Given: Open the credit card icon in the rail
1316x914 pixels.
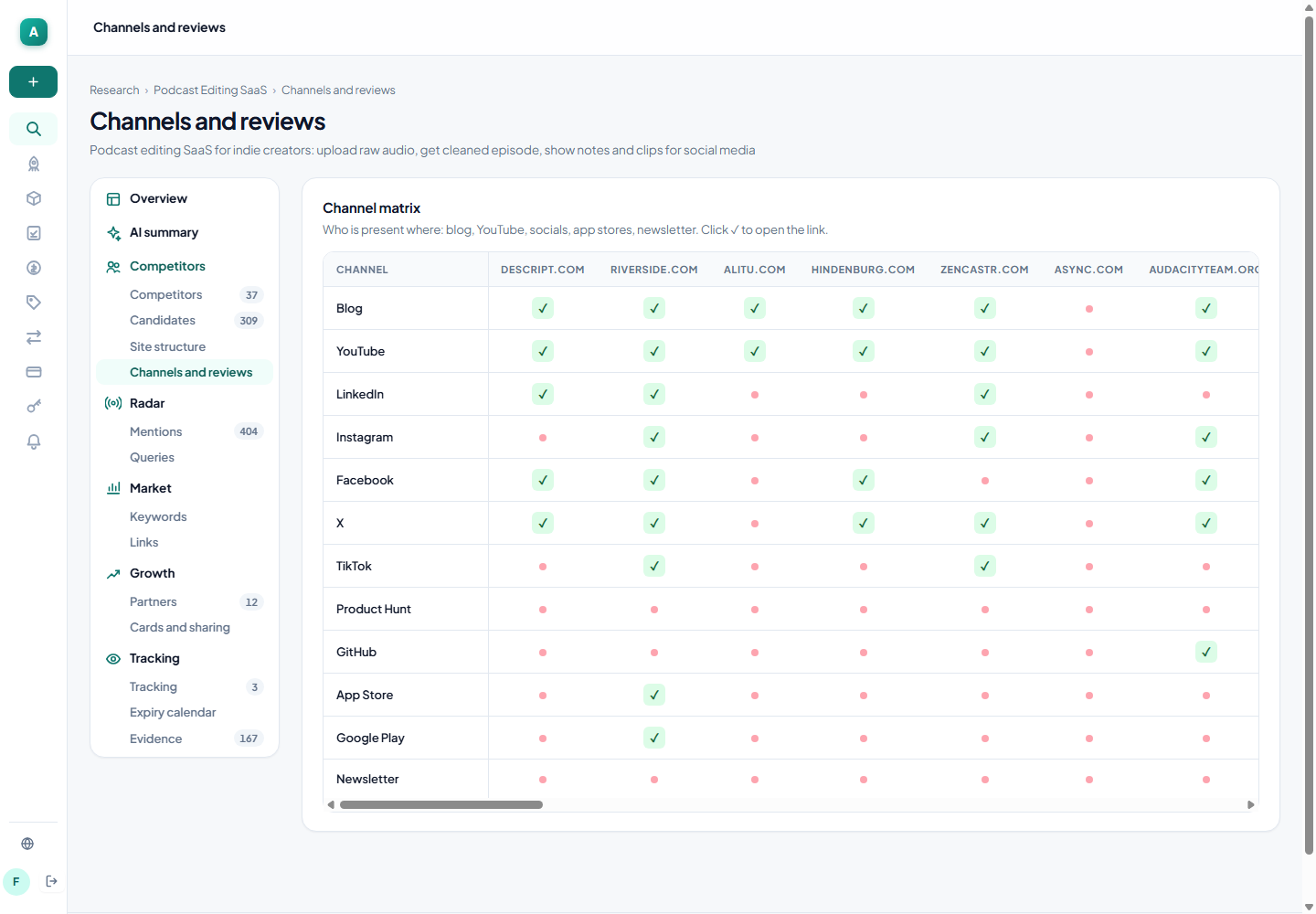Looking at the screenshot, I should [34, 372].
